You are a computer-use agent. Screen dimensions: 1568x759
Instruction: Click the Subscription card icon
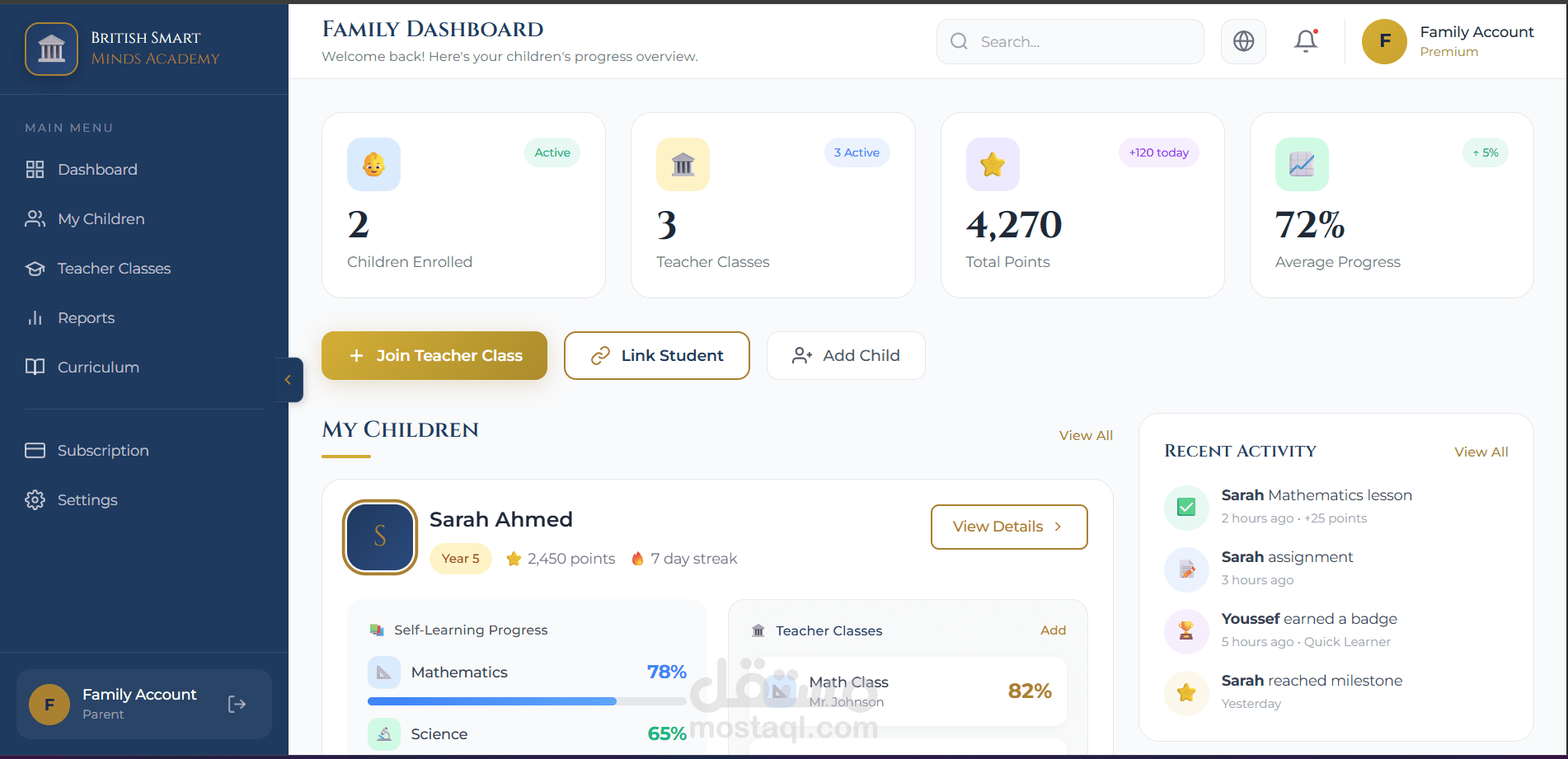(35, 451)
